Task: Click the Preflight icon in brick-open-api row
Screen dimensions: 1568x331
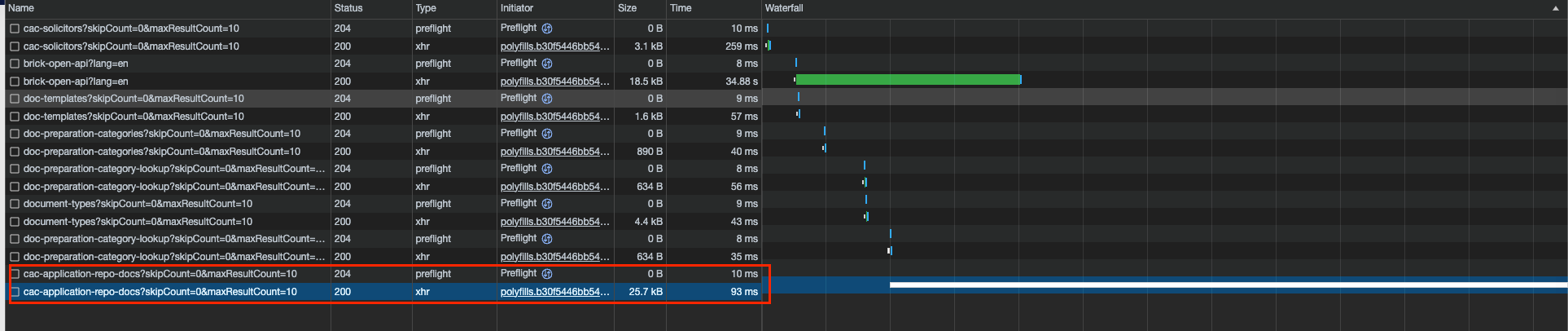Action: pos(547,64)
